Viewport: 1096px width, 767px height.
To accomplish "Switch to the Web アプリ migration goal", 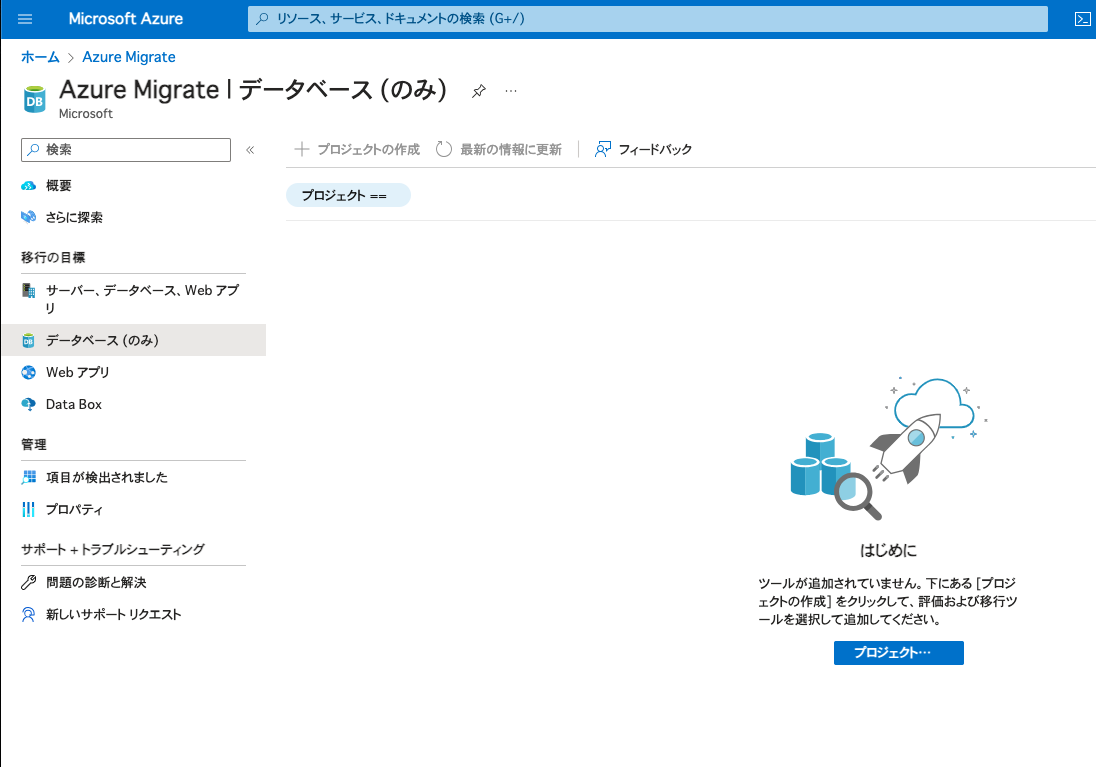I will pos(77,372).
